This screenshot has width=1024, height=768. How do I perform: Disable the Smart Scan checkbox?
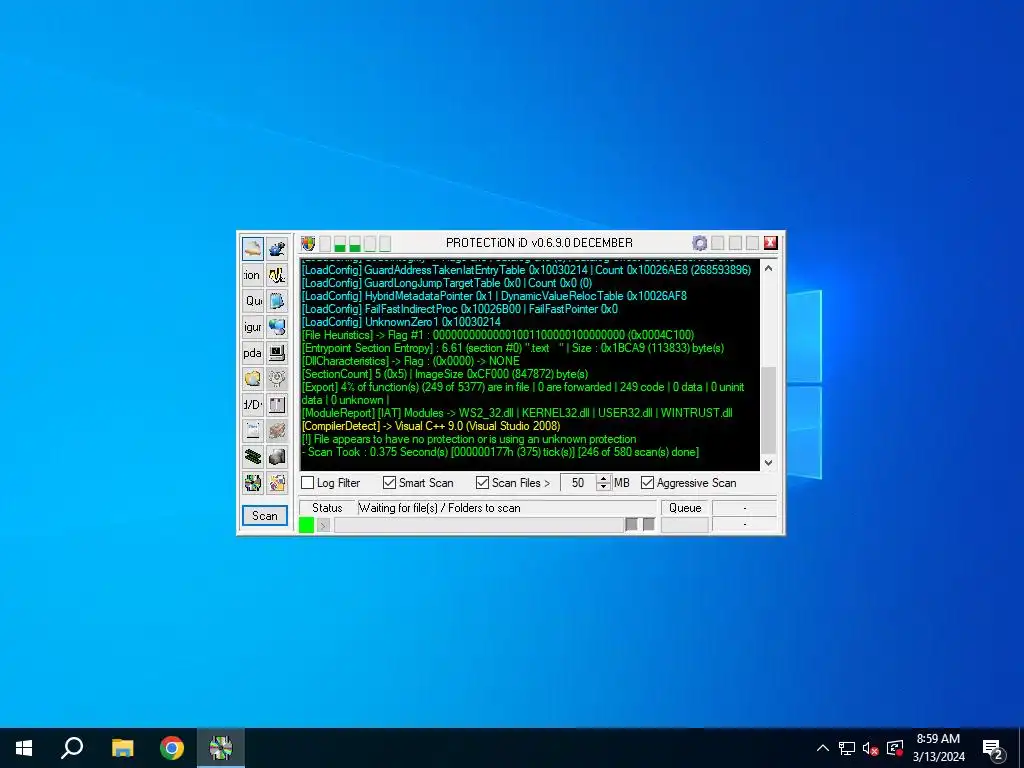click(x=389, y=483)
